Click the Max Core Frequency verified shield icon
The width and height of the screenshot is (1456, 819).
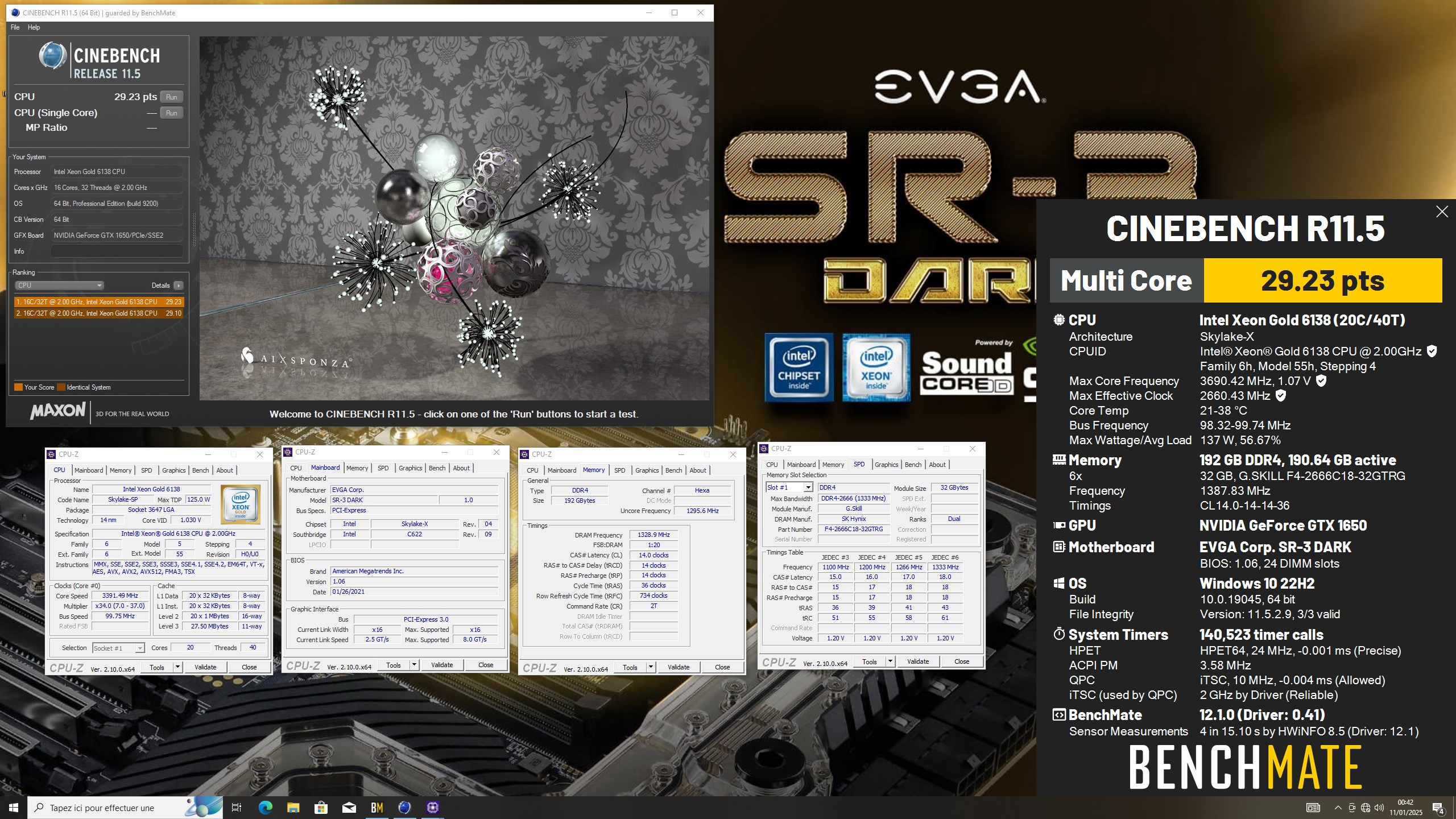point(1321,381)
